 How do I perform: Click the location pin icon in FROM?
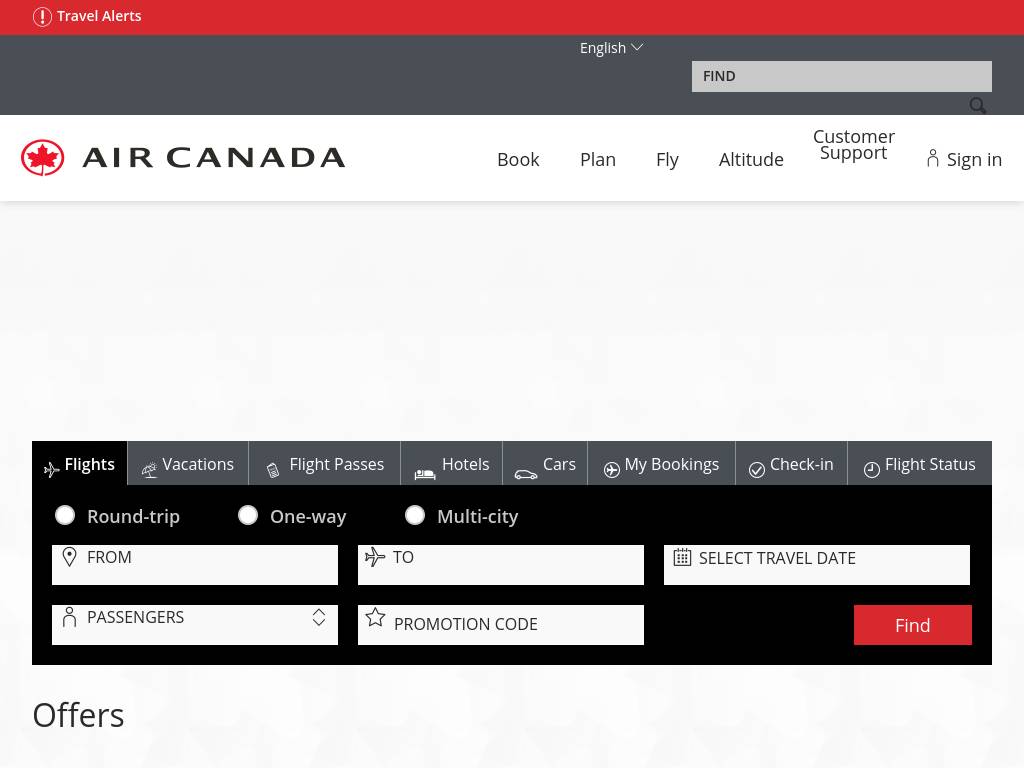69,557
